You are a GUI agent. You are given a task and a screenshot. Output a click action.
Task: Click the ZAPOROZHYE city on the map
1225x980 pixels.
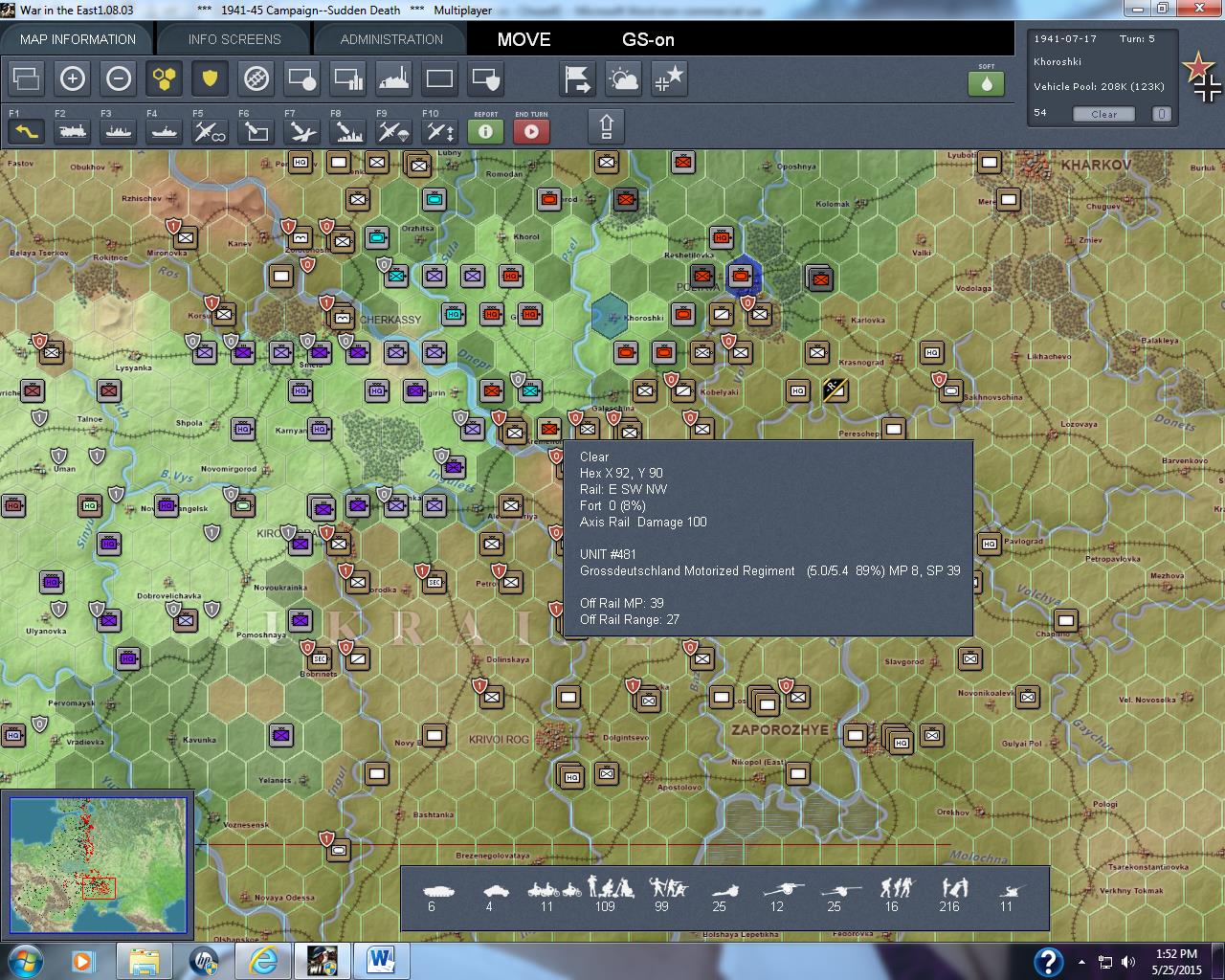(x=781, y=729)
